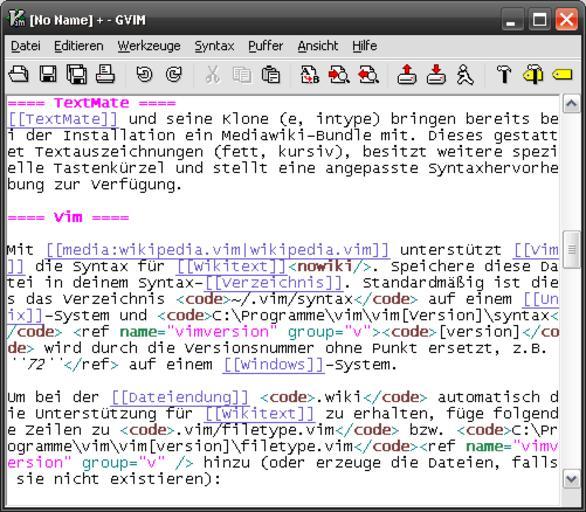Click the Open file toolbar icon
Image resolution: width=586 pixels, height=512 pixels.
tap(18, 74)
